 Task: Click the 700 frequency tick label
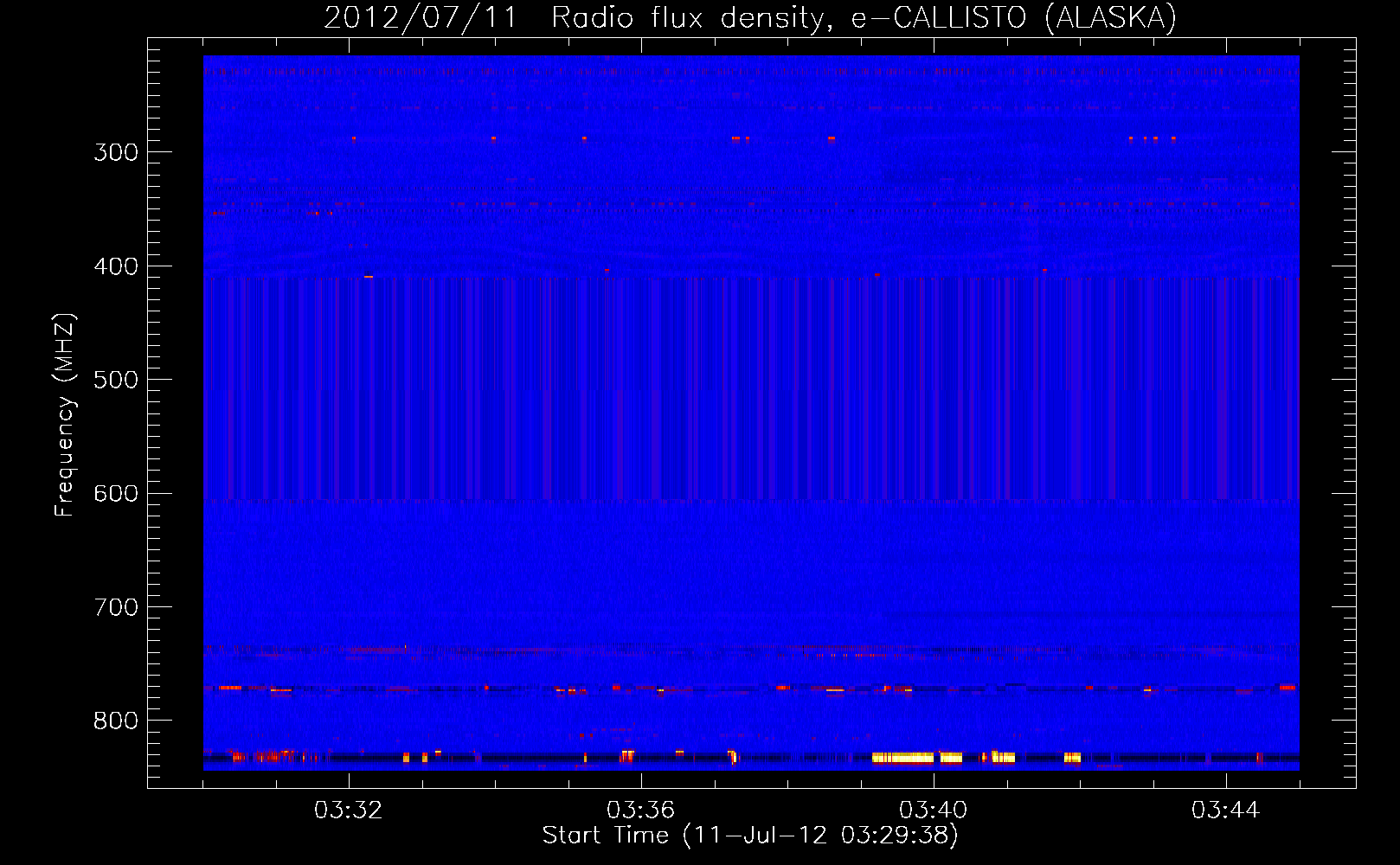tap(116, 607)
